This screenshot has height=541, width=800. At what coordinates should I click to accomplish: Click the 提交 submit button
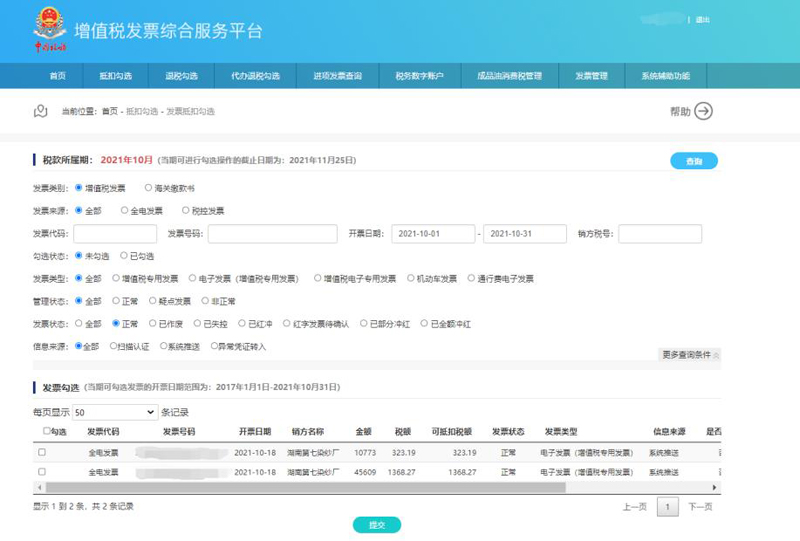point(376,525)
